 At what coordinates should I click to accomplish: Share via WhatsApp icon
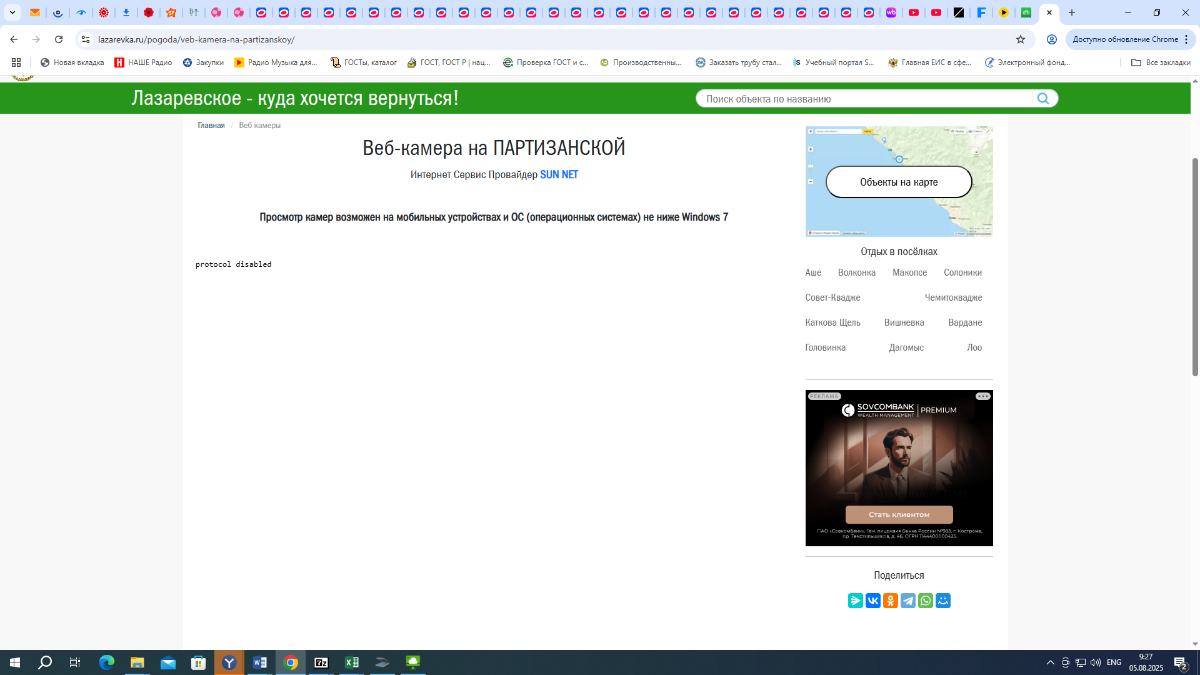pos(925,600)
